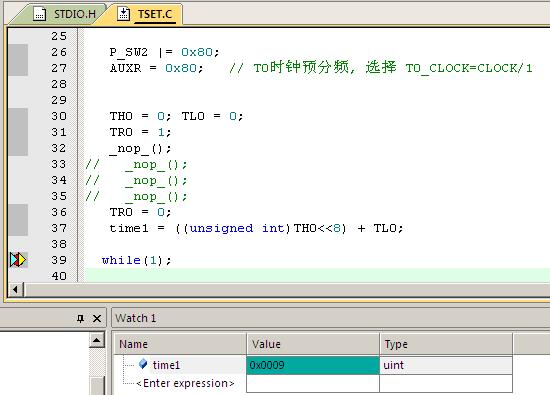
Task: Click the commented _nop_() on line 34
Action: [x=156, y=181]
